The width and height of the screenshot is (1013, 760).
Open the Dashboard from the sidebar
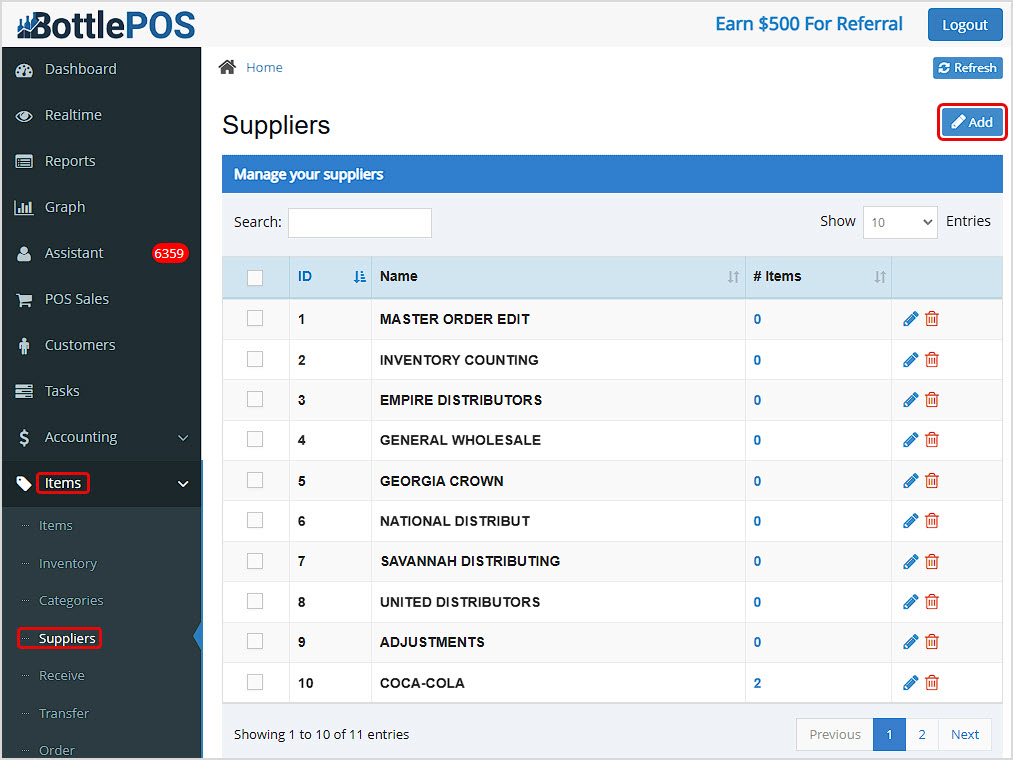pos(80,69)
